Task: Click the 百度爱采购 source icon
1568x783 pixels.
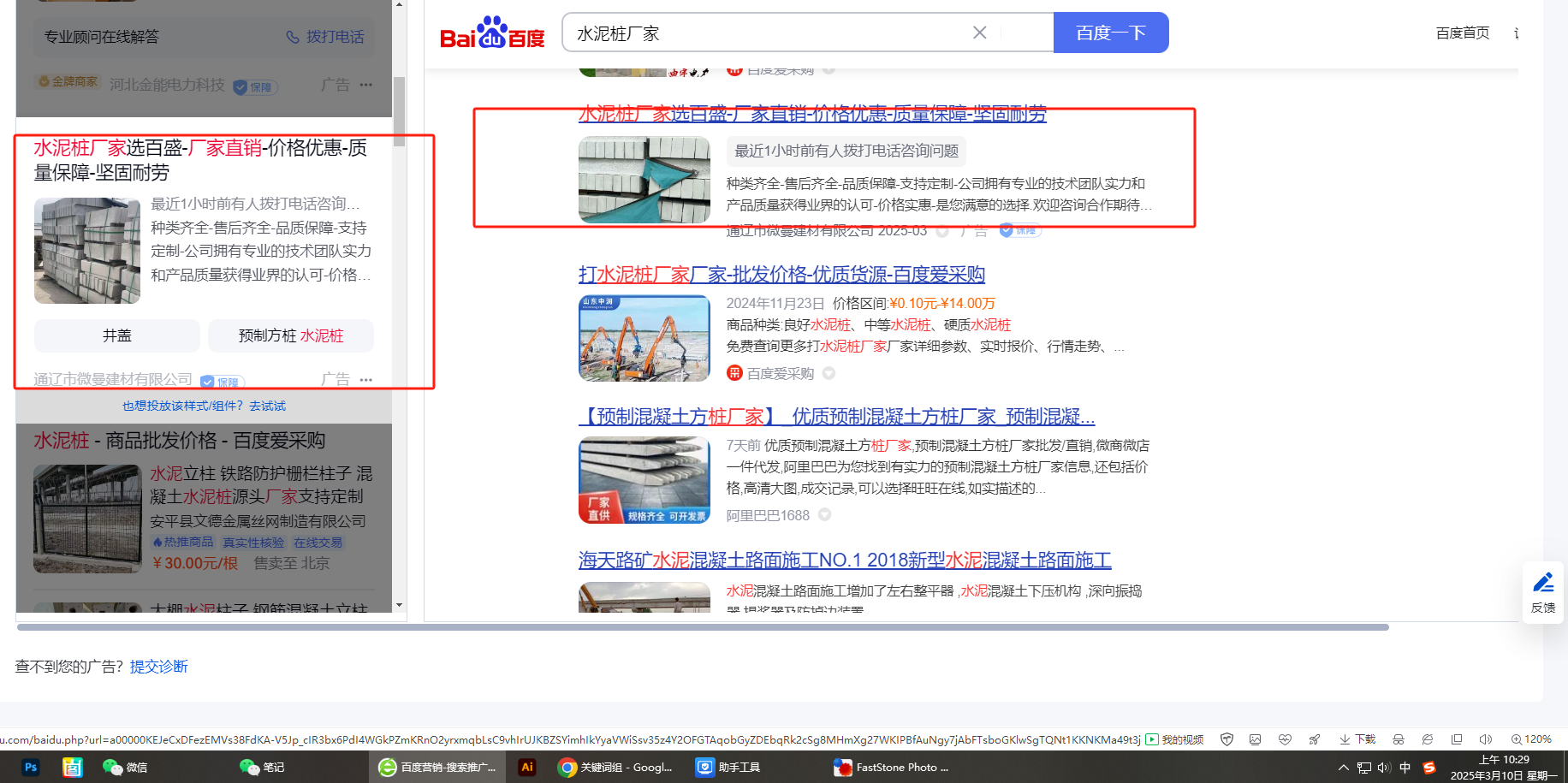Action: point(734,373)
